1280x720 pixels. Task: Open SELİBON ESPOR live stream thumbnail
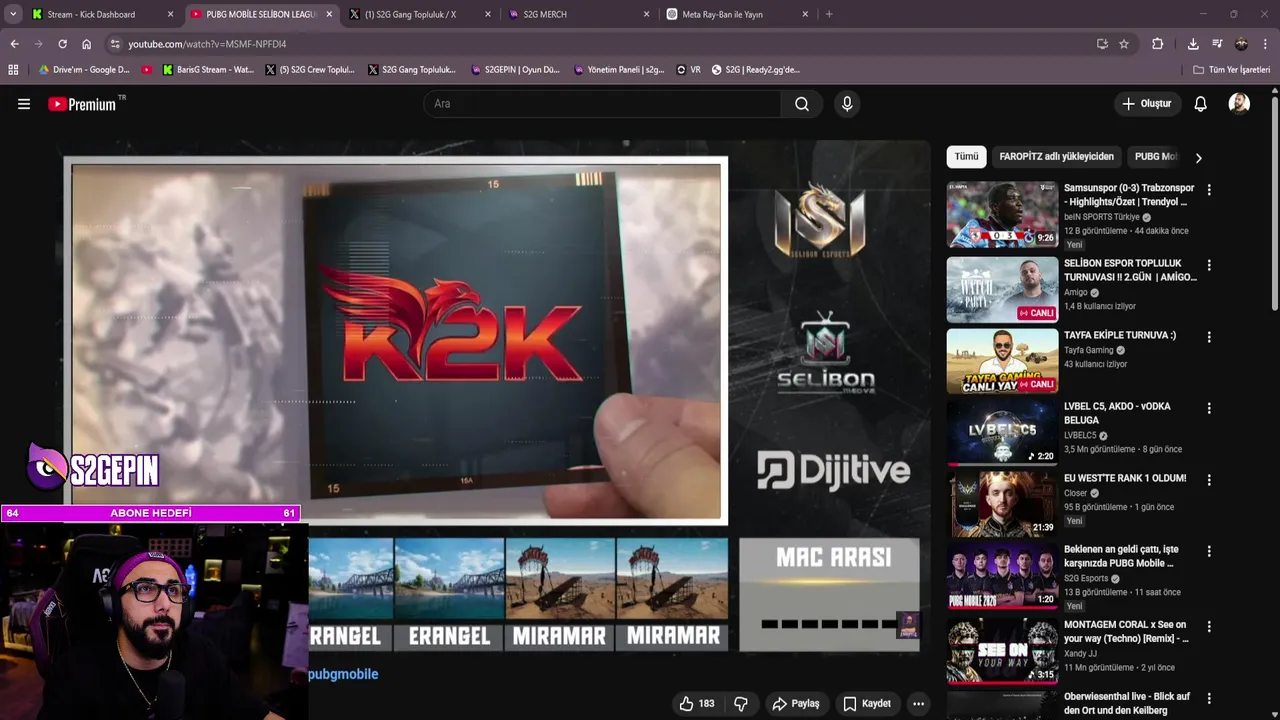[x=1002, y=290]
